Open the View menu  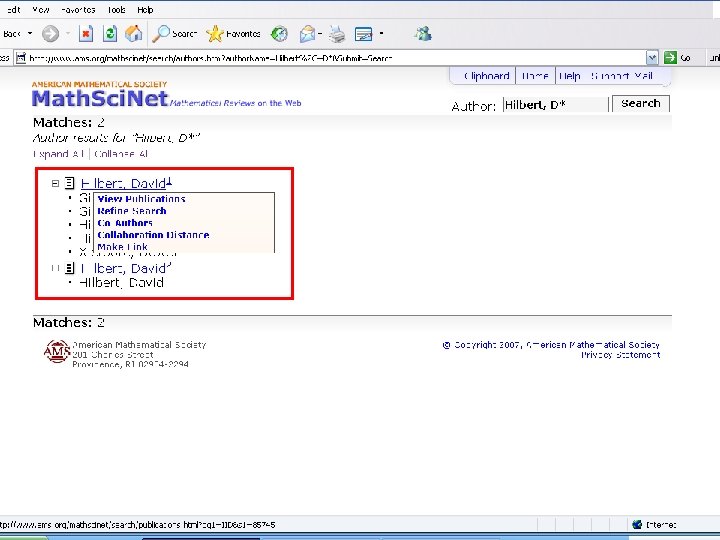(x=40, y=10)
